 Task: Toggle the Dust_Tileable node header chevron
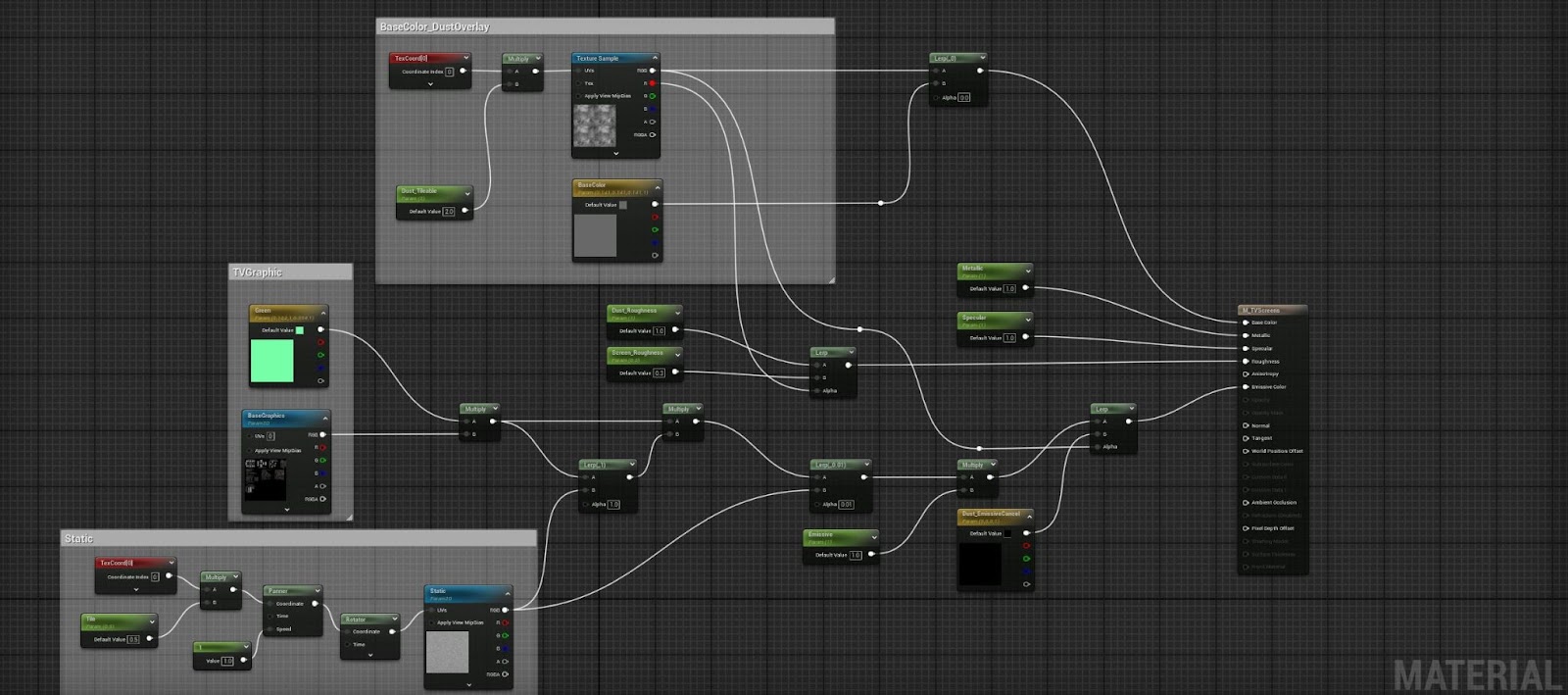coord(467,193)
